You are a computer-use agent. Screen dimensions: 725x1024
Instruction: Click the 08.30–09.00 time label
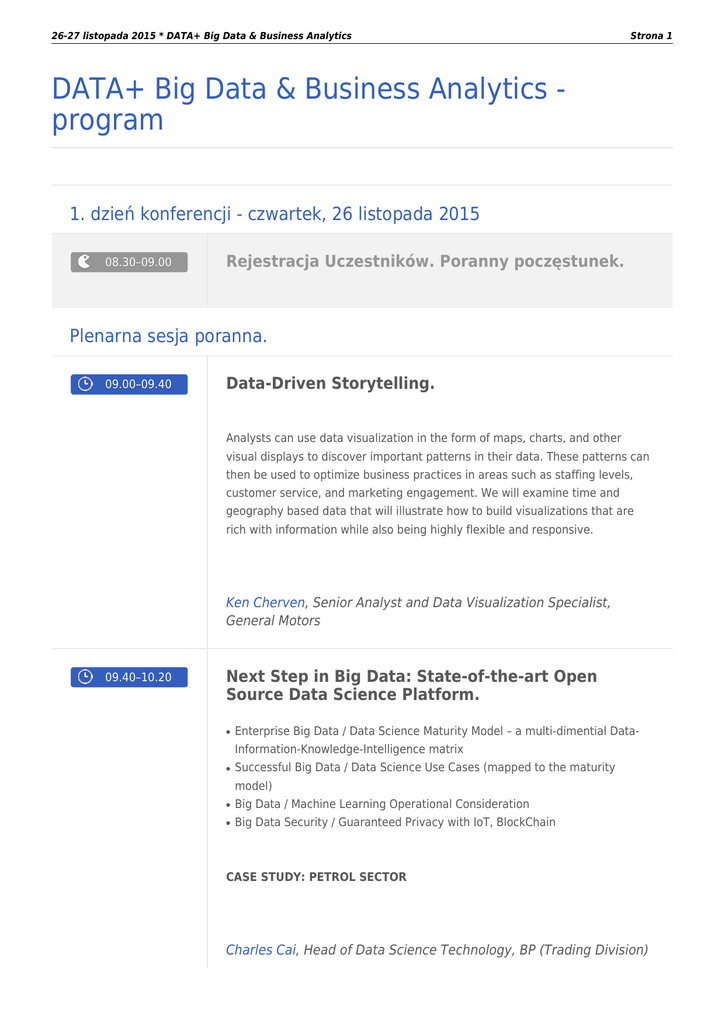coord(138,263)
